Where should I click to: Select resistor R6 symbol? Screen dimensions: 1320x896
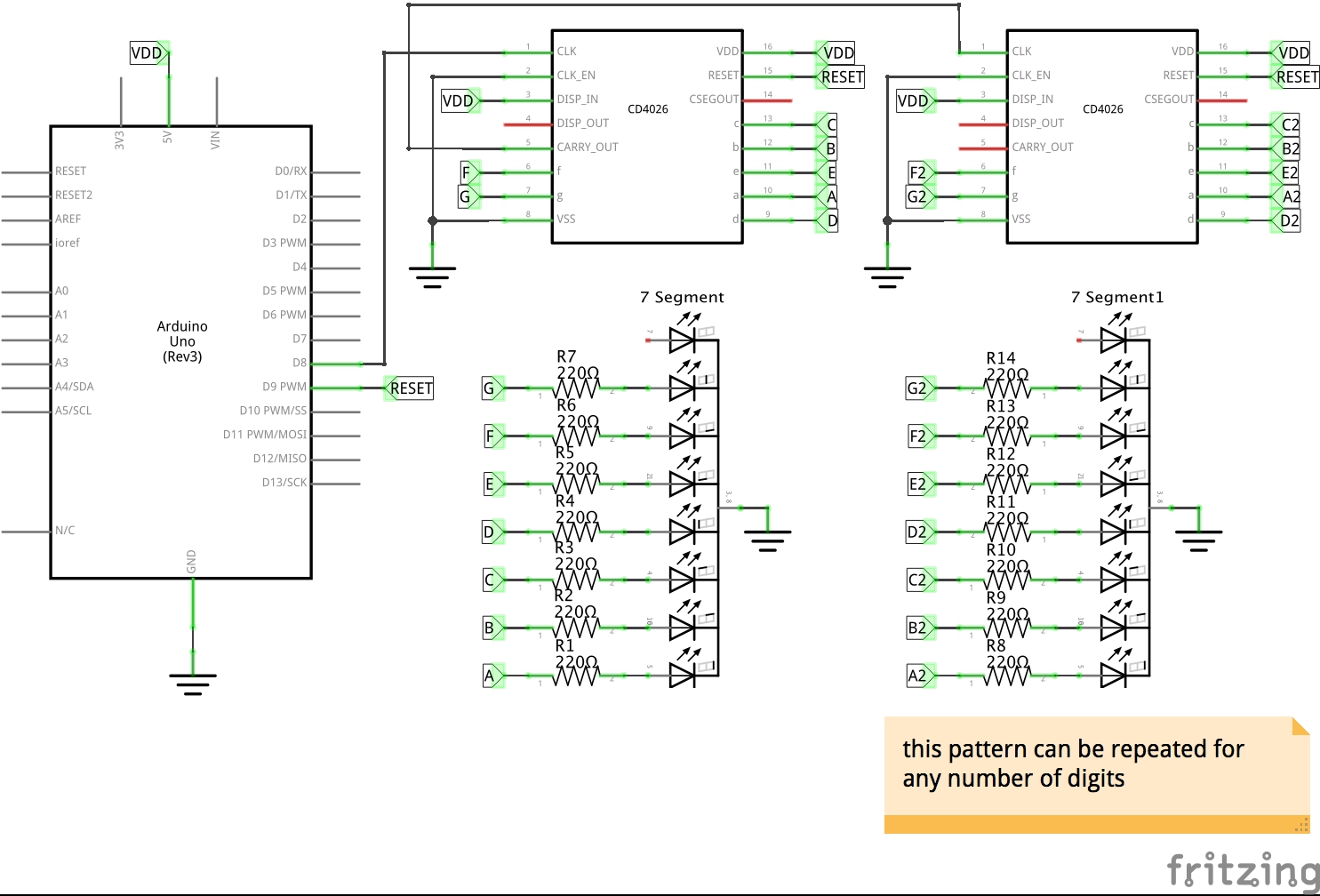[577, 436]
